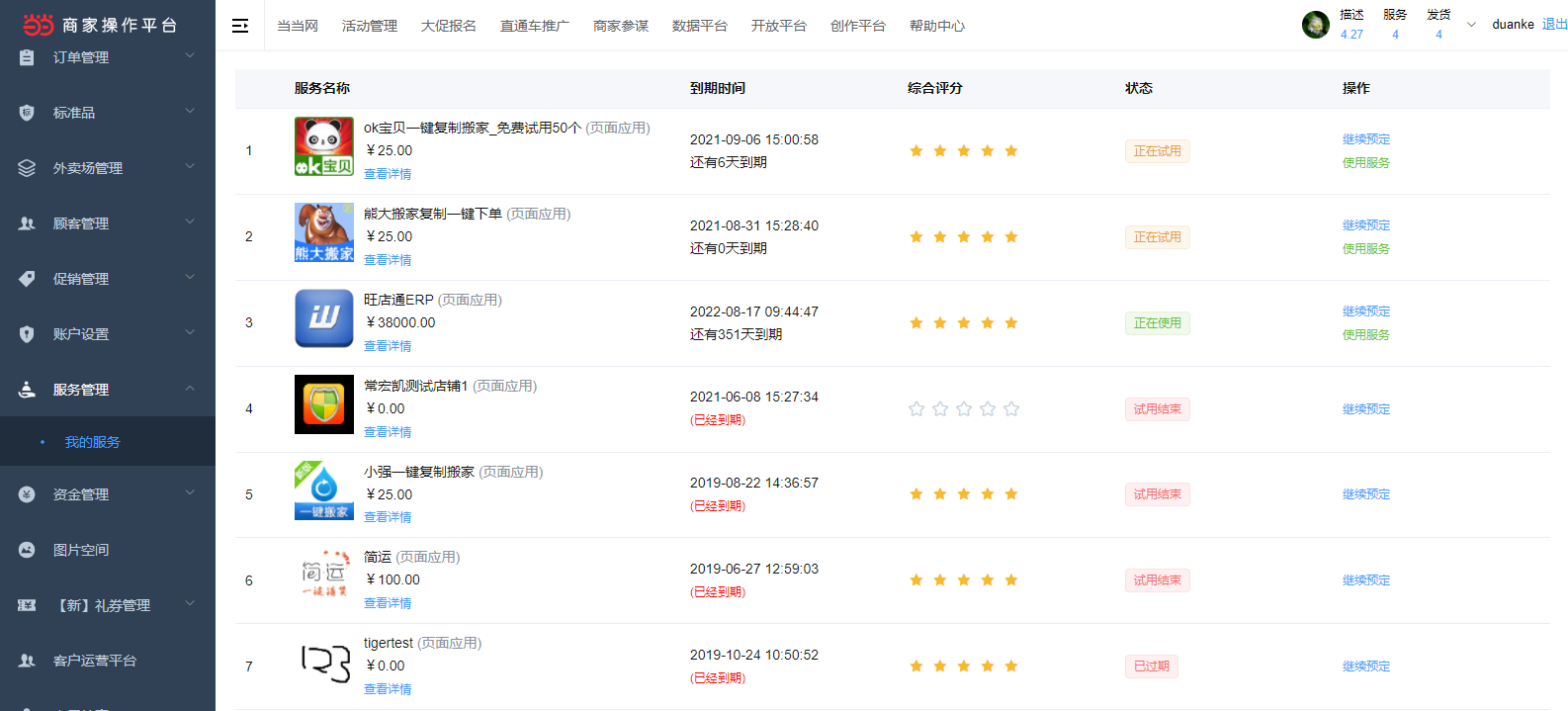
Task: Click star rating of ok宝贝 row
Action: 964,151
